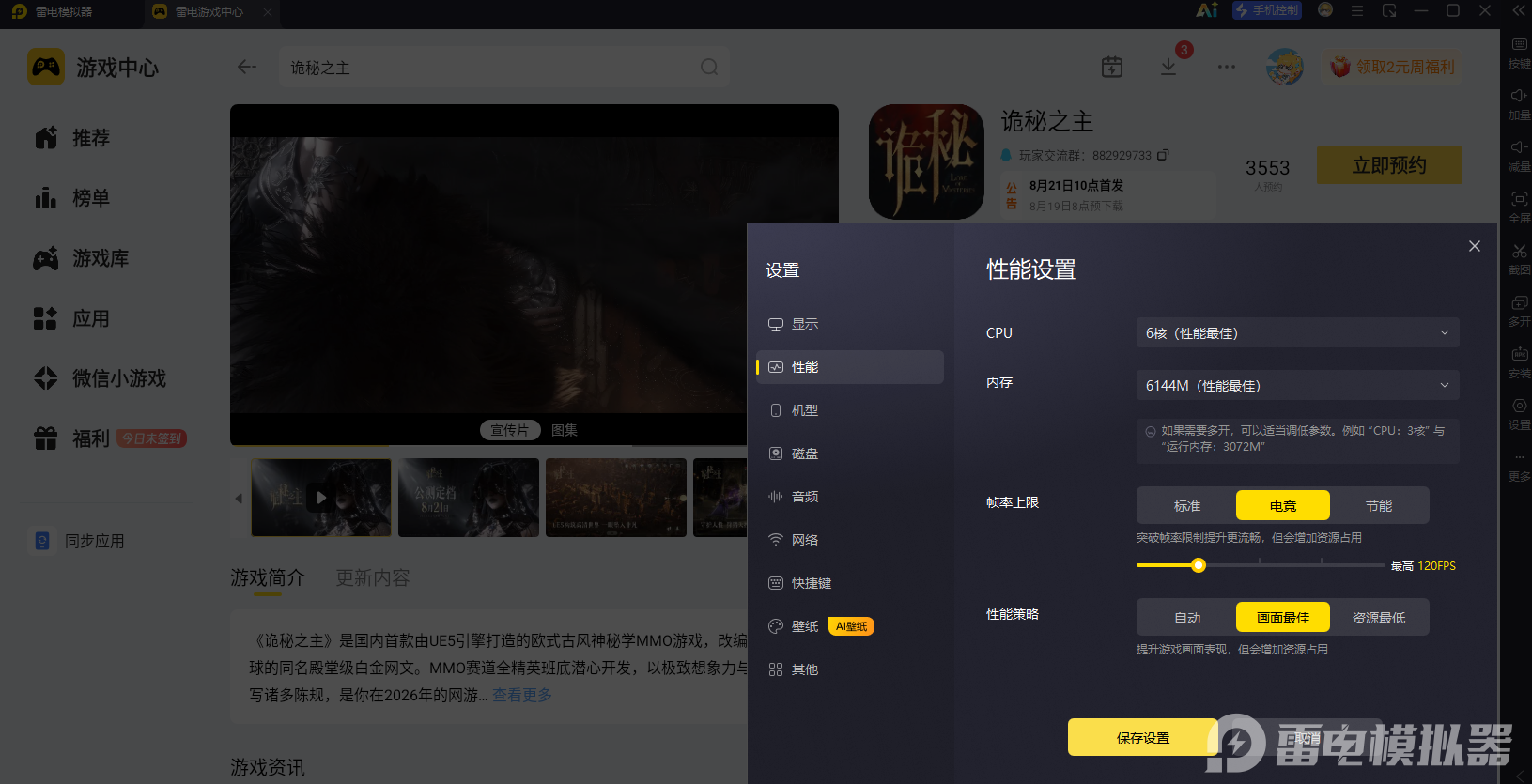Click the 诡秘之主 game icon
This screenshot has height=784, width=1532.
(x=926, y=161)
